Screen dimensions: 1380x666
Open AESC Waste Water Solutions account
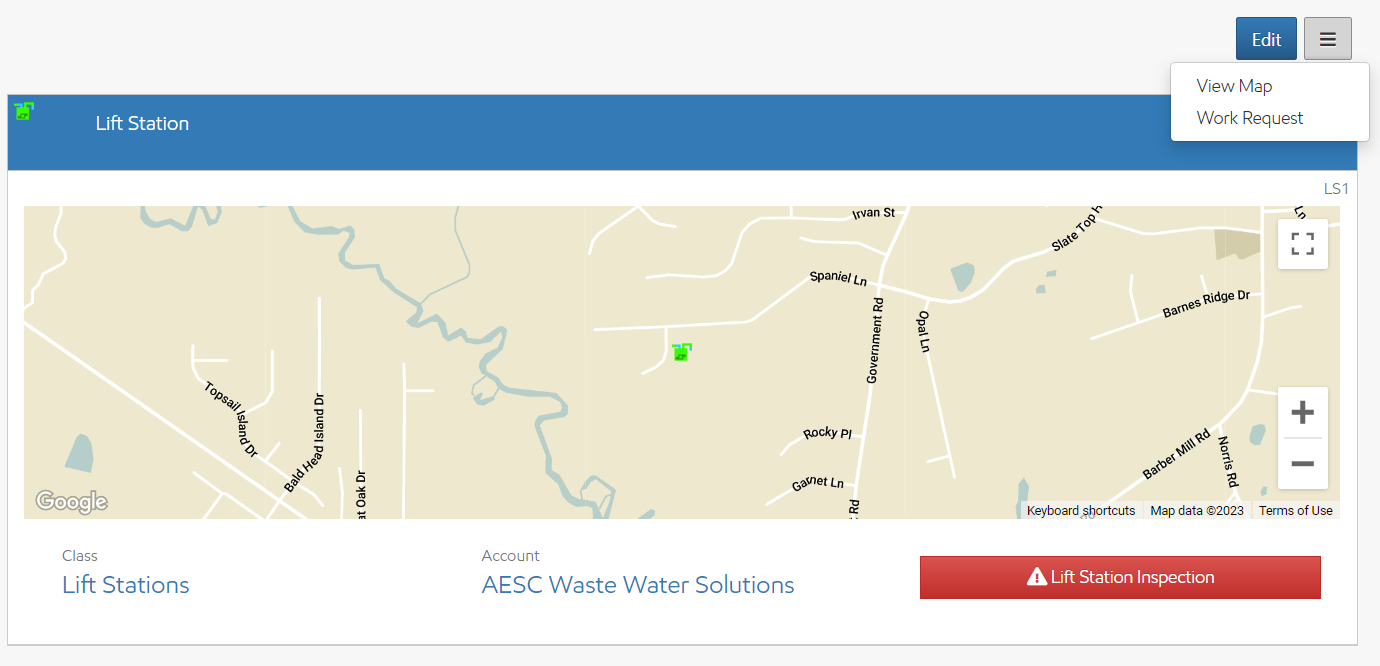coord(638,585)
